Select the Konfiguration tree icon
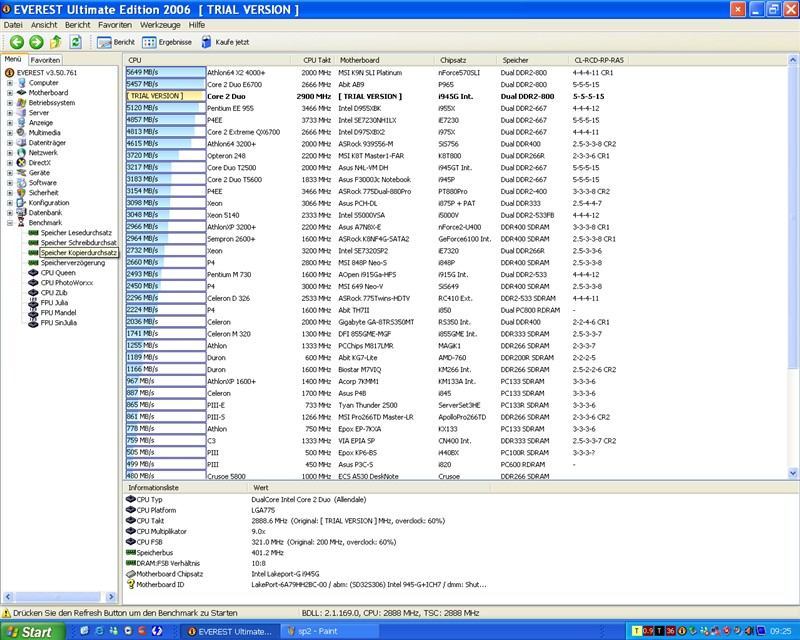Image resolution: width=800 pixels, height=640 pixels. pyautogui.click(x=21, y=203)
